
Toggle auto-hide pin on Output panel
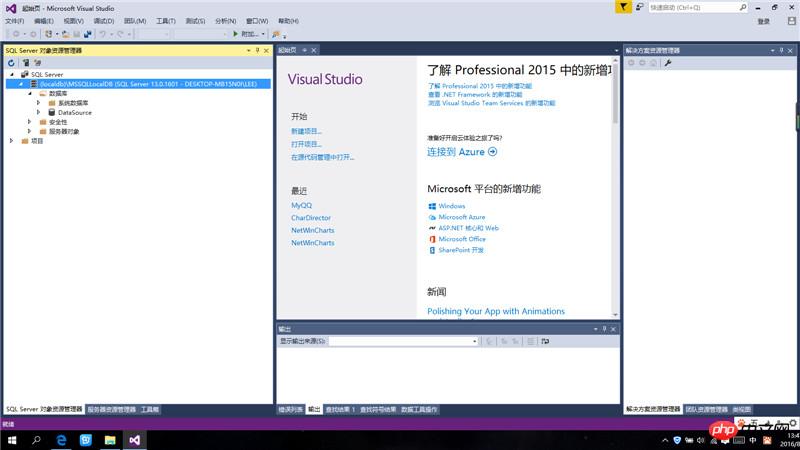pyautogui.click(x=604, y=329)
